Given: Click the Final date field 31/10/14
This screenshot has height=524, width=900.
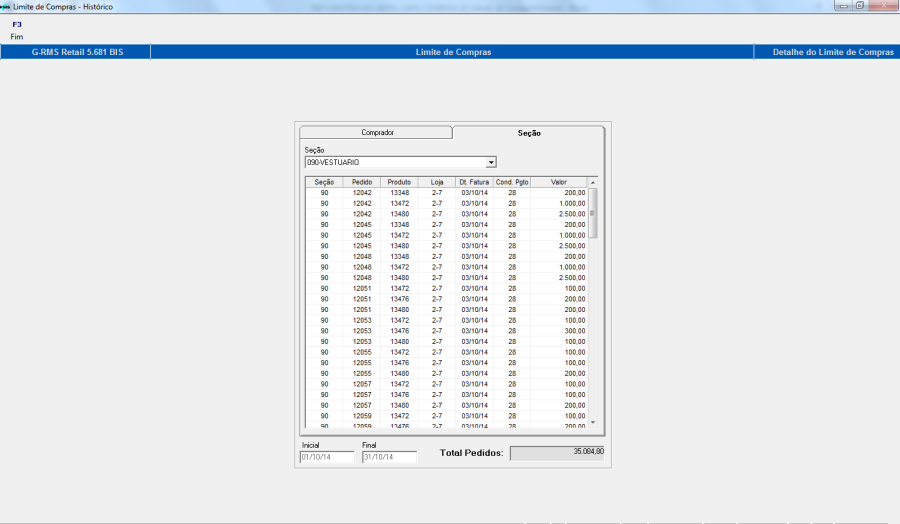Looking at the screenshot, I should [x=389, y=457].
